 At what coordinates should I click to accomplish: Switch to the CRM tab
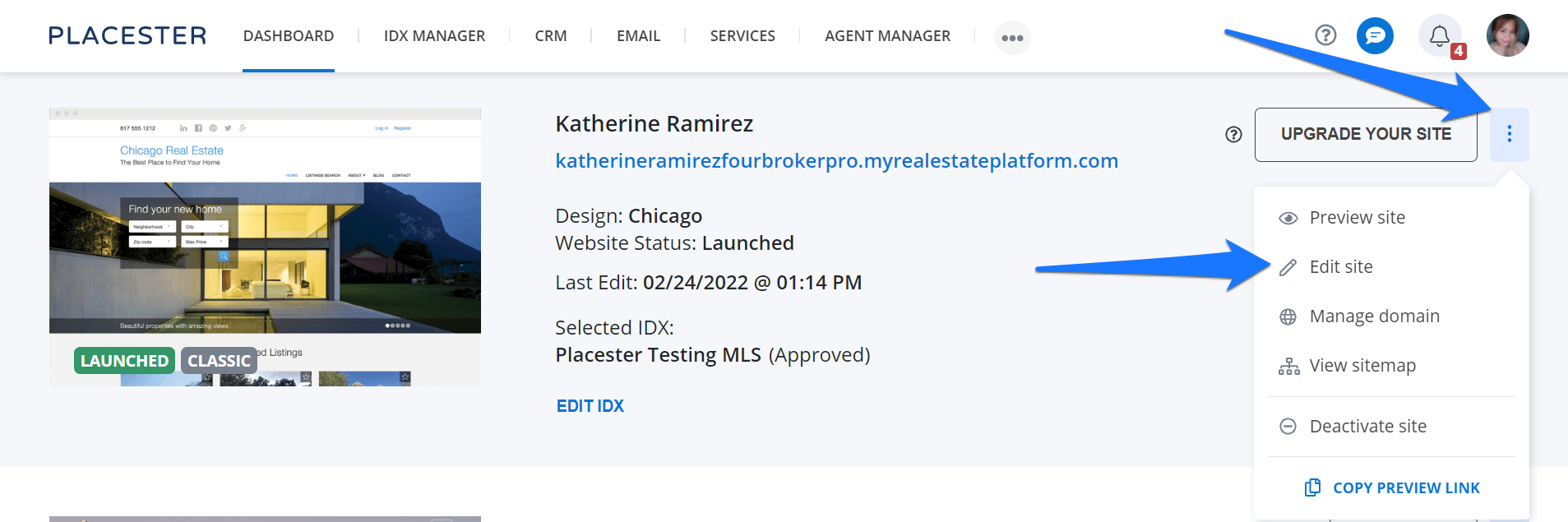point(551,36)
